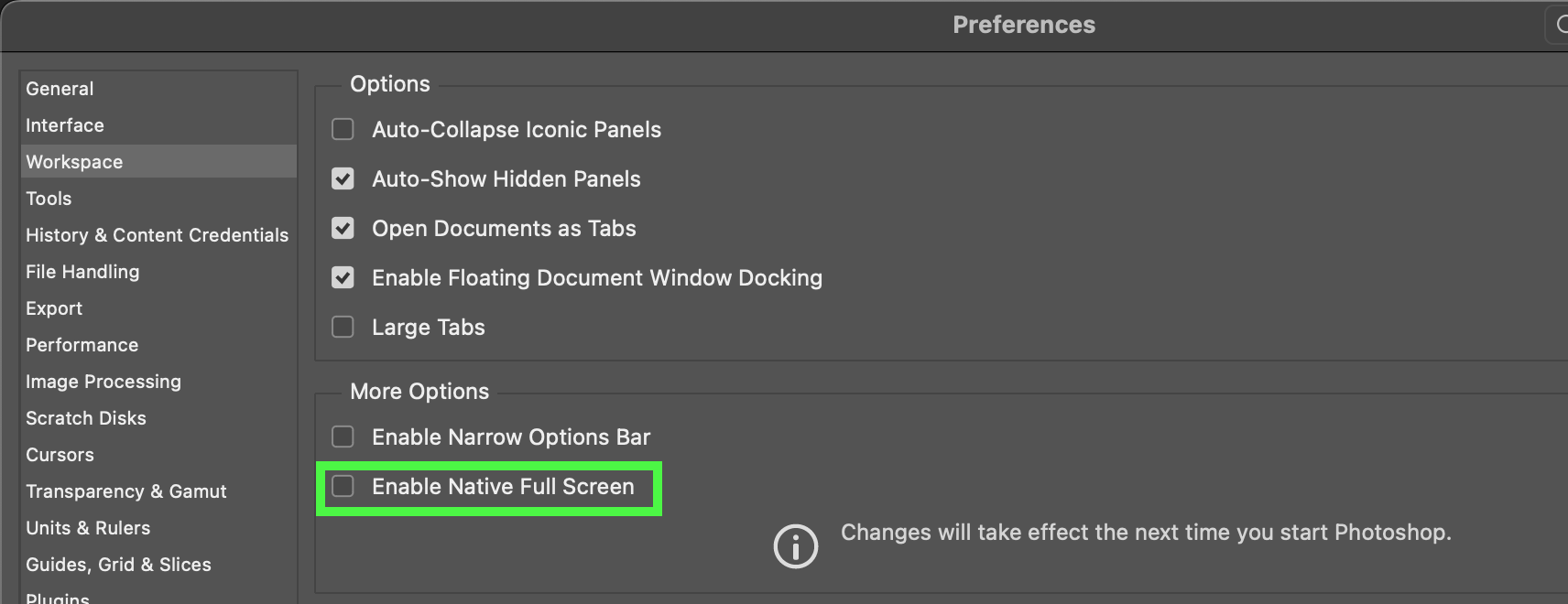Image resolution: width=1568 pixels, height=604 pixels.
Task: Turn on Enable Native Full Screen
Action: pos(343,486)
